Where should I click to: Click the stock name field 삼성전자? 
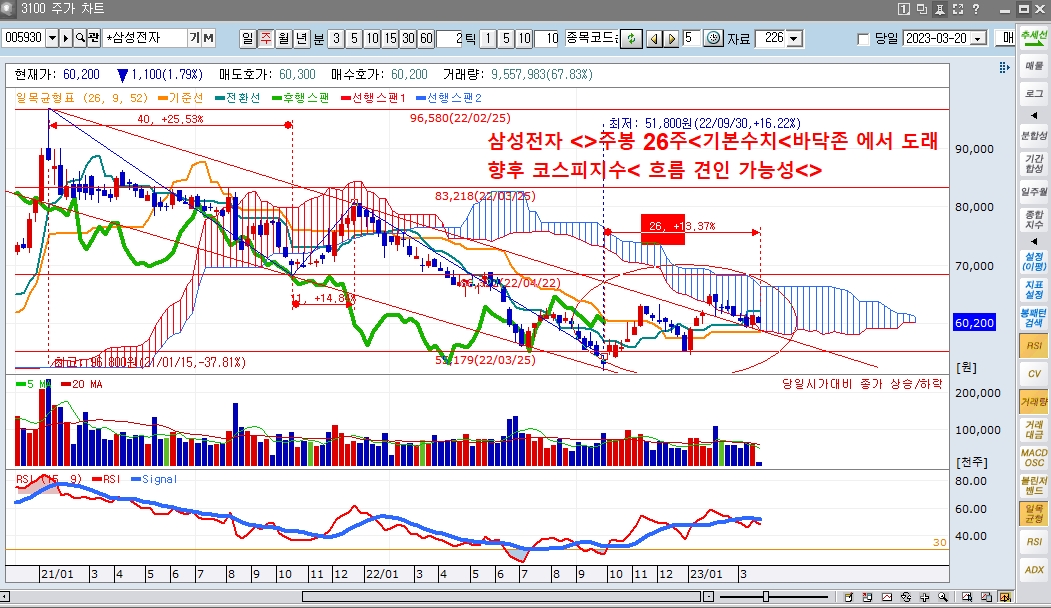click(144, 38)
